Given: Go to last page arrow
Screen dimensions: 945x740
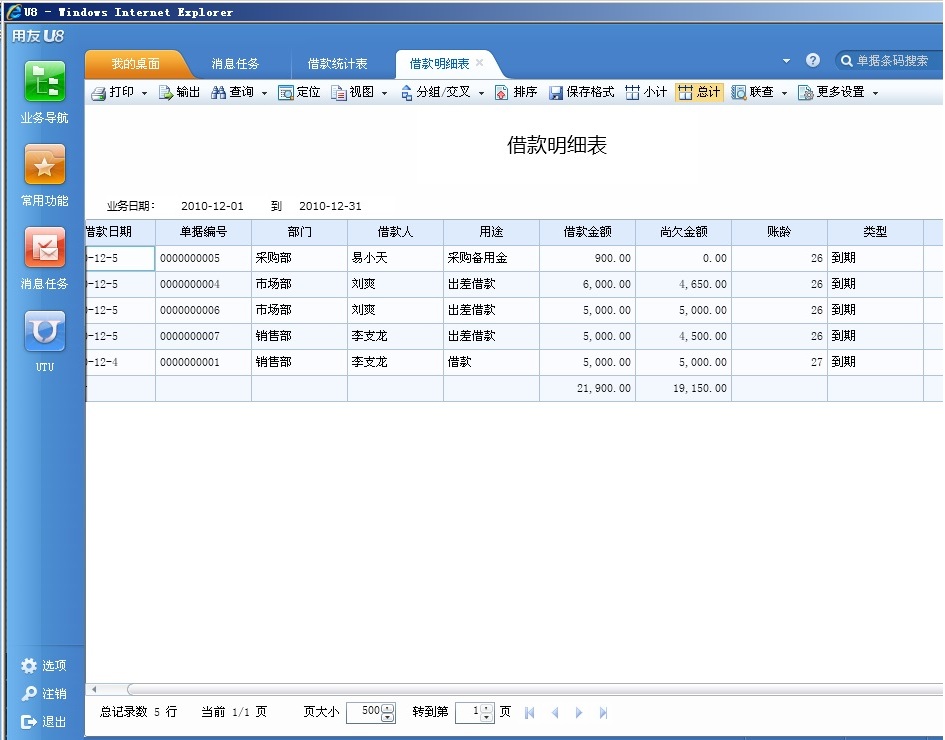Looking at the screenshot, I should click(603, 713).
